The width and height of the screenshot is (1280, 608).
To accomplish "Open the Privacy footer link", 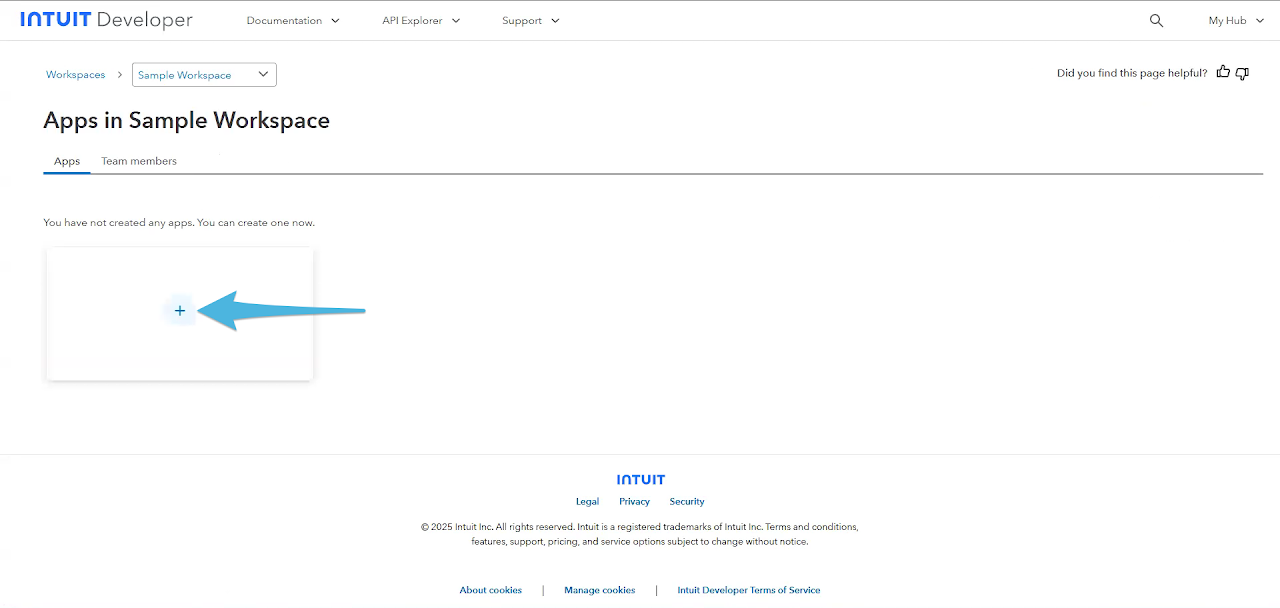I will pos(634,502).
